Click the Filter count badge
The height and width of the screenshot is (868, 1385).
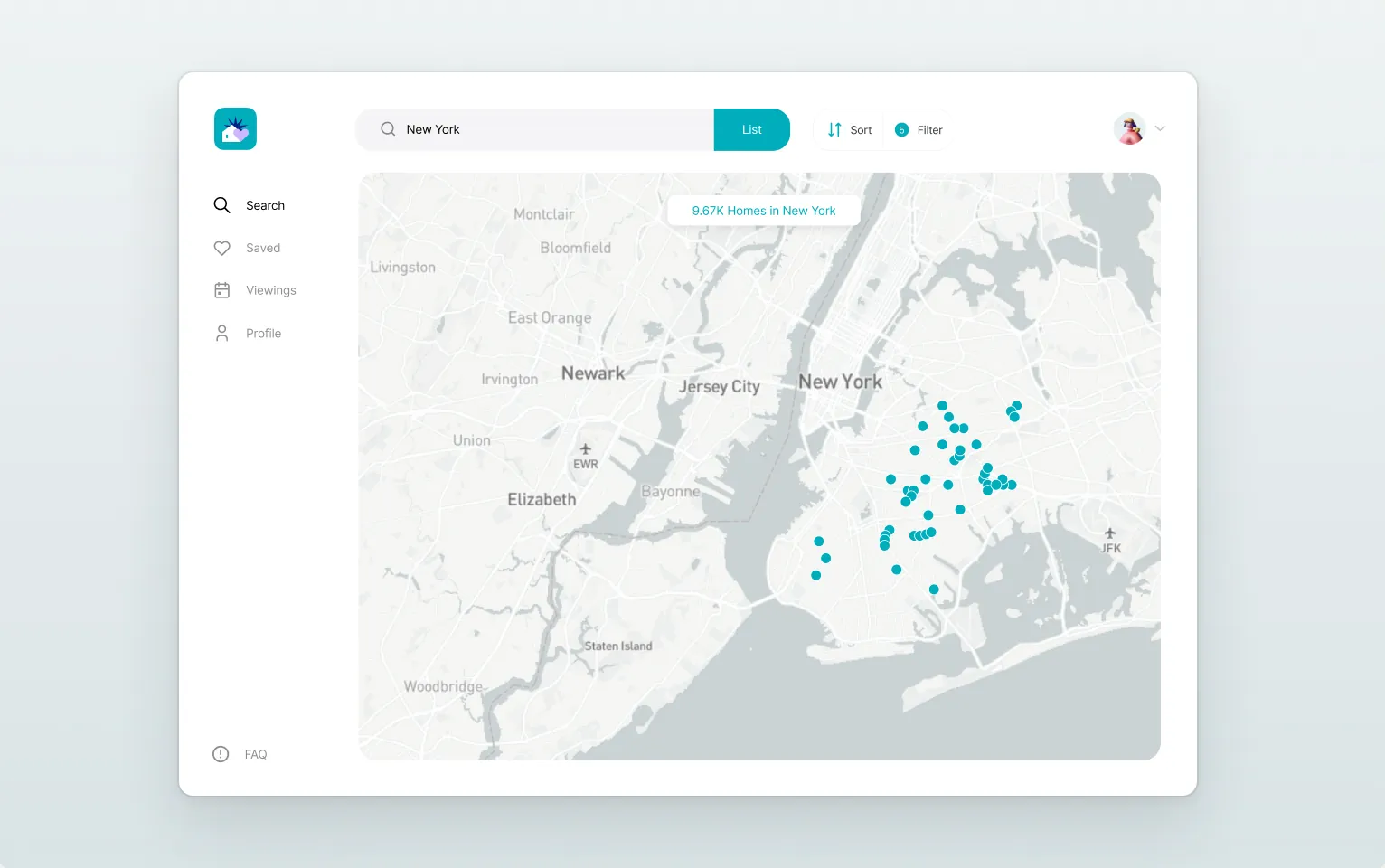pos(901,130)
